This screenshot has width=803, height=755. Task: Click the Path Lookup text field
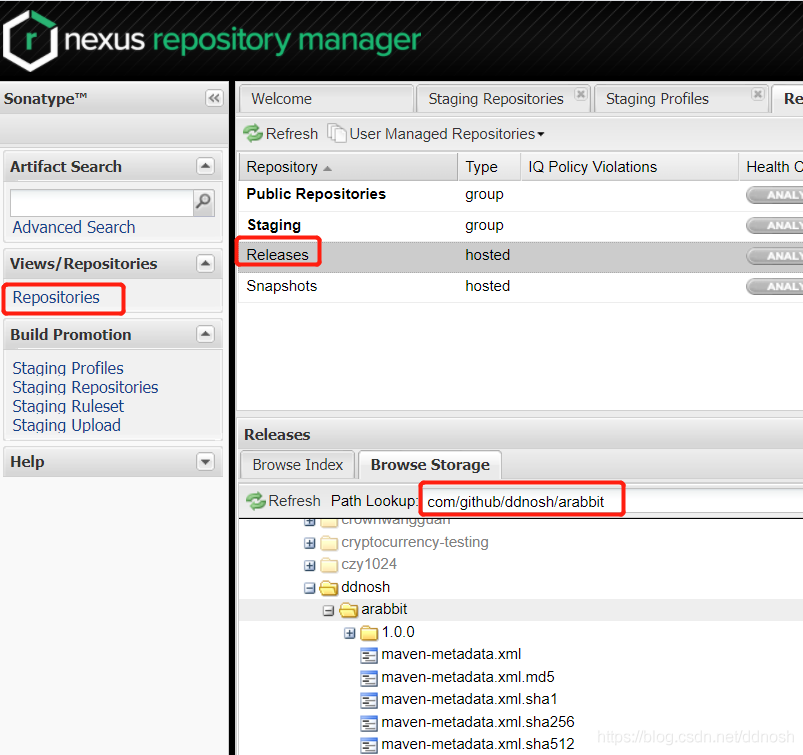click(612, 501)
